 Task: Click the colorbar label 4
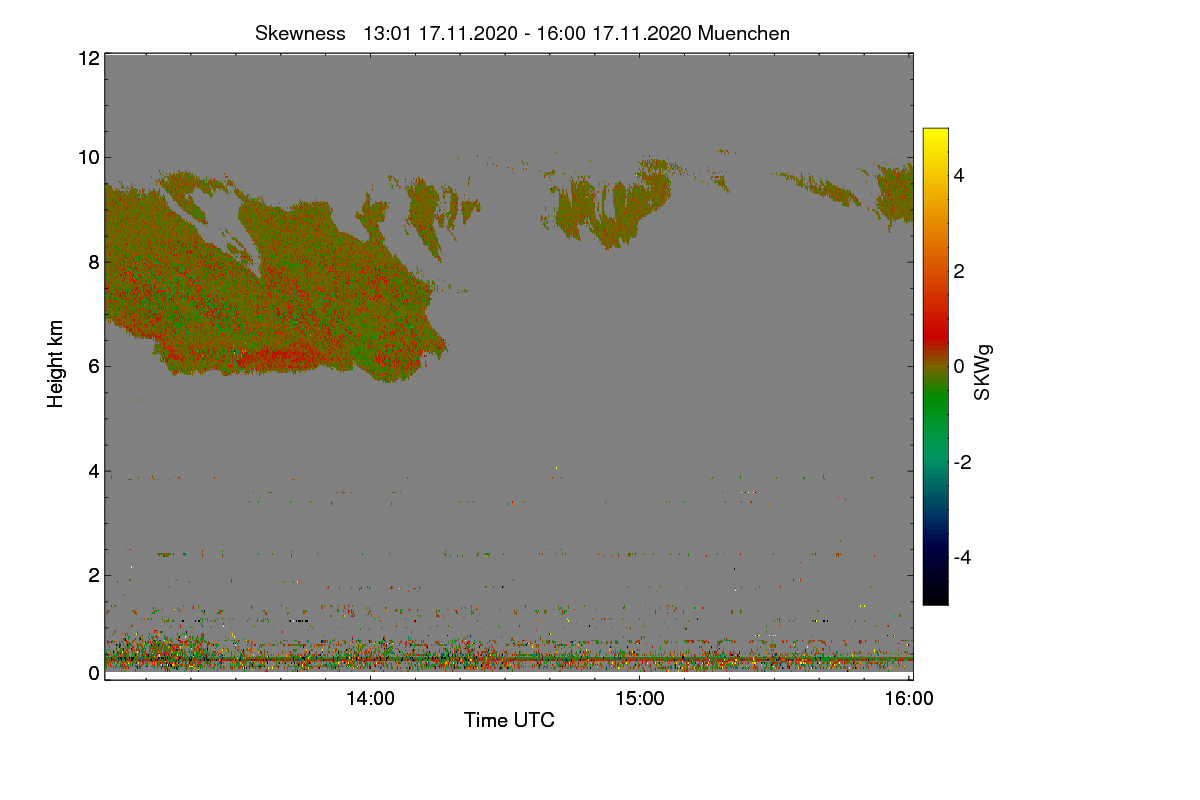959,176
